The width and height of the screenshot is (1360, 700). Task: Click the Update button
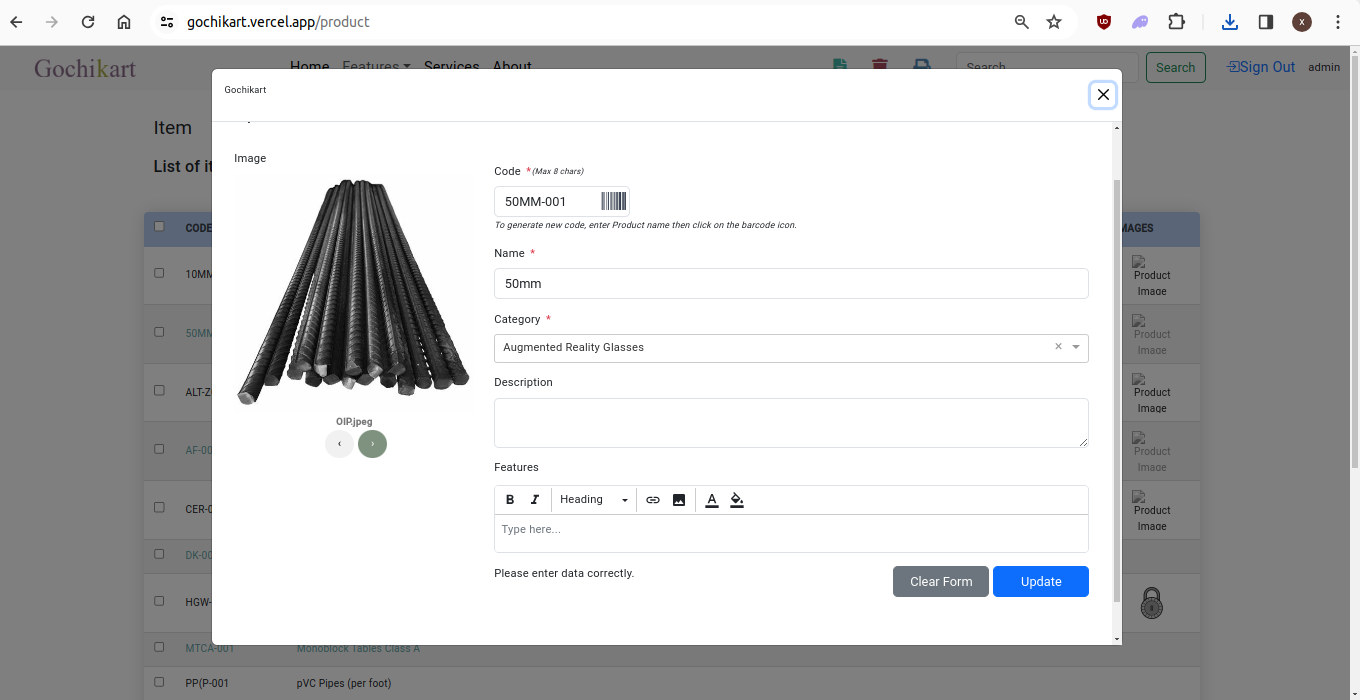(1040, 582)
